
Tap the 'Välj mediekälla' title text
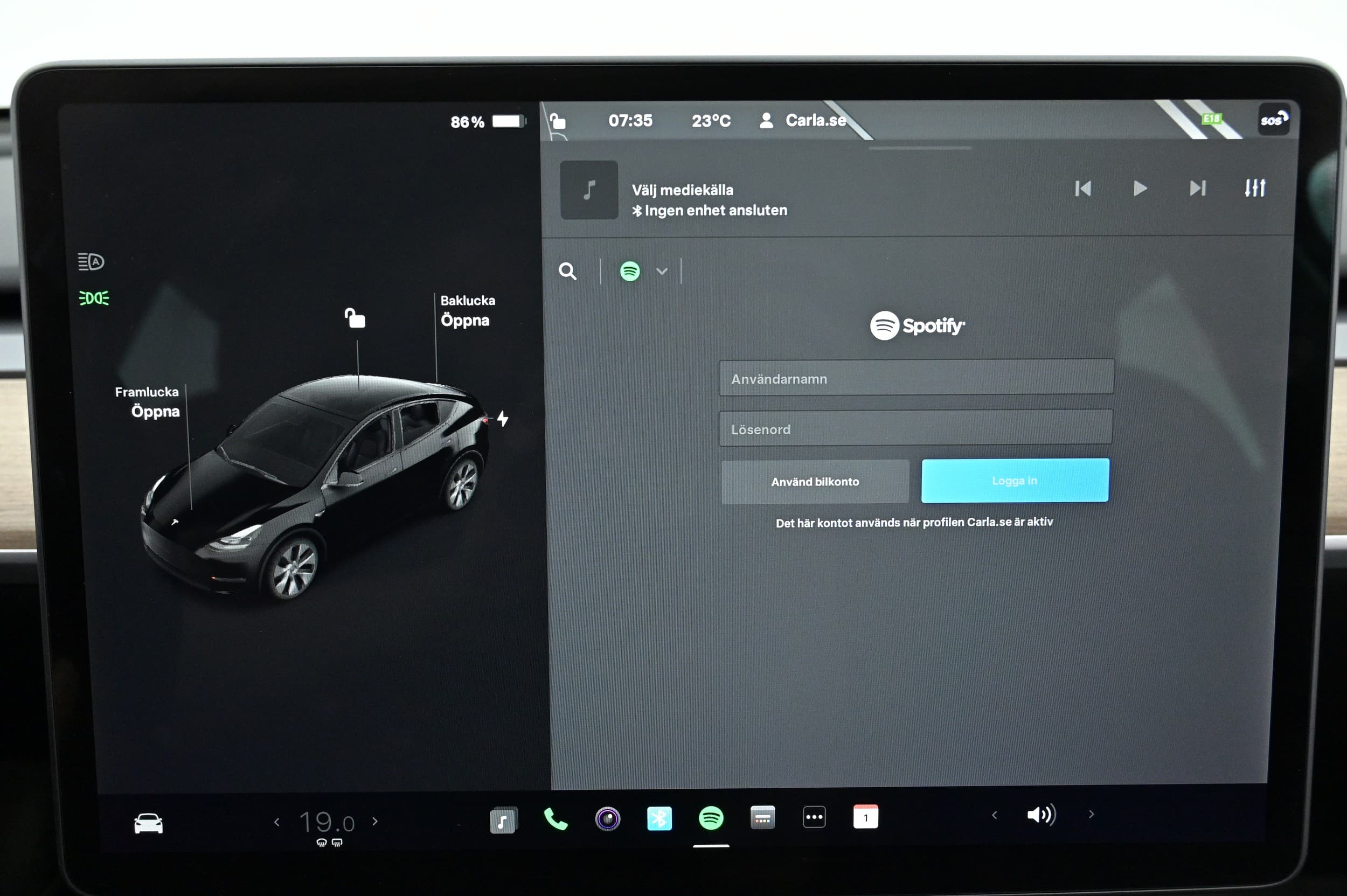[x=682, y=190]
